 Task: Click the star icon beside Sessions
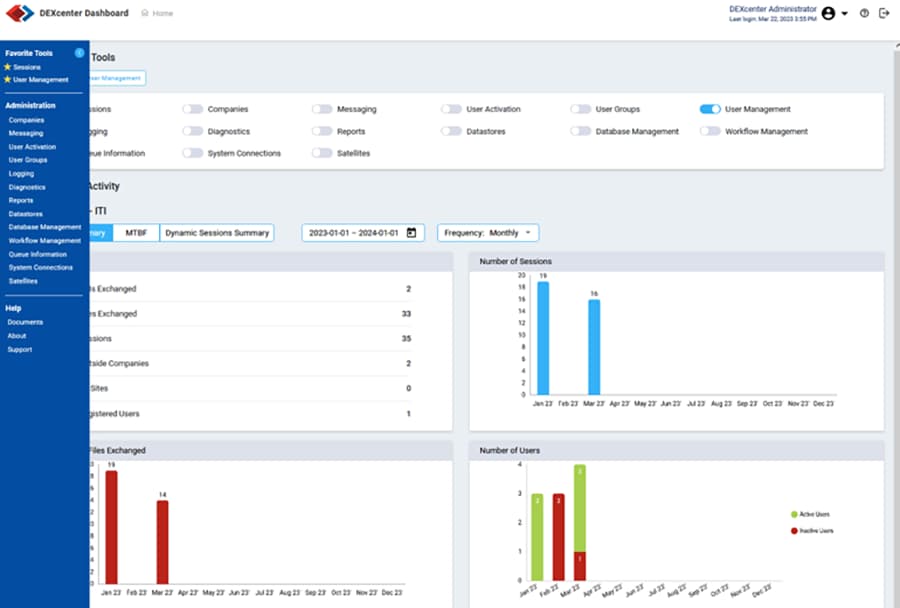(x=7, y=67)
